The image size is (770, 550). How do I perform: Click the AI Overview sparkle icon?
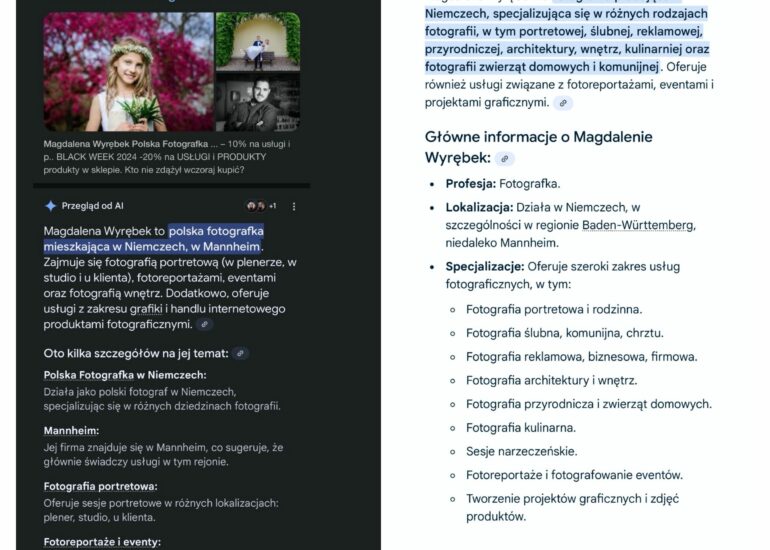[50, 206]
